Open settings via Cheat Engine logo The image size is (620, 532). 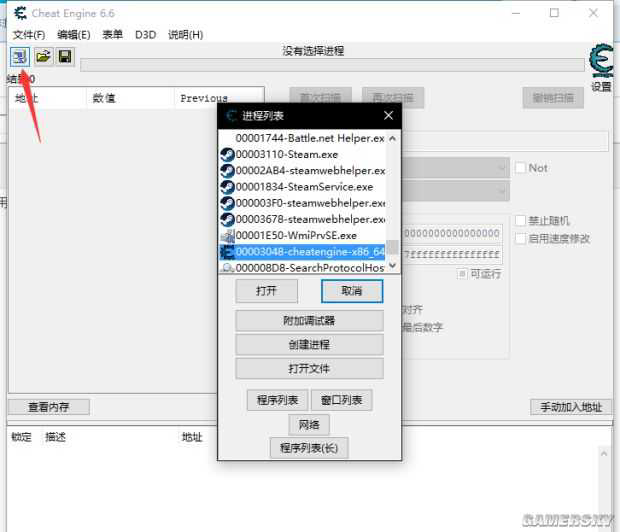(601, 63)
